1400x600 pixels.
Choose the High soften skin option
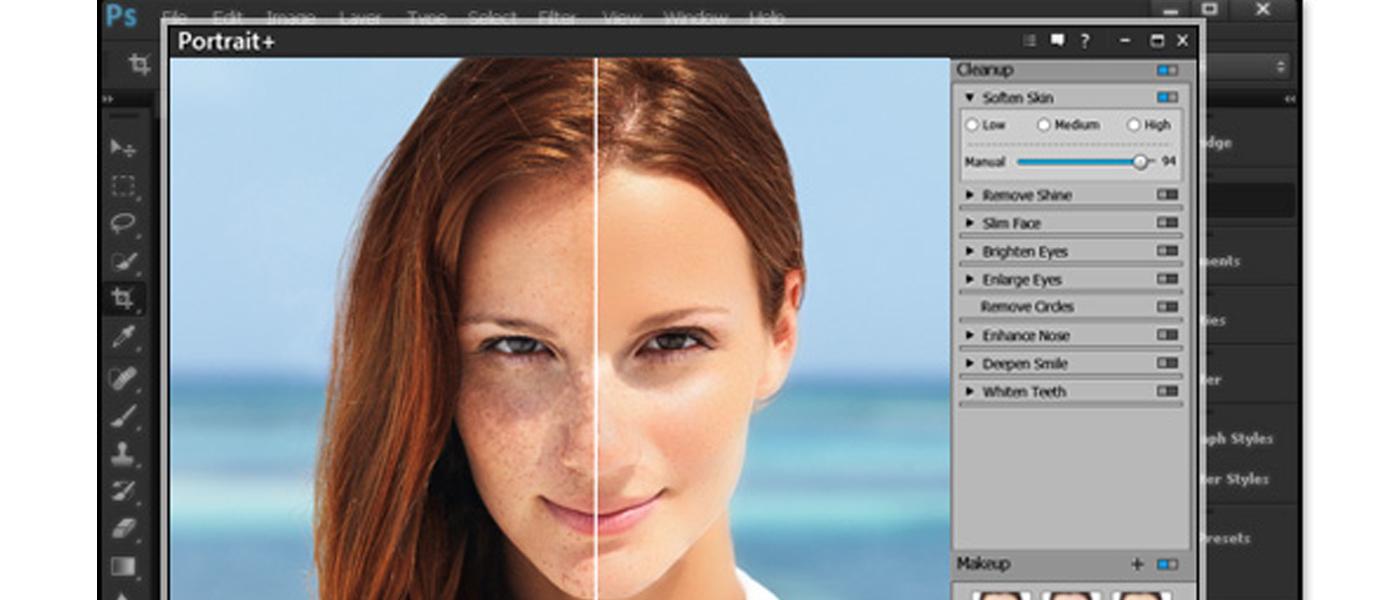pyautogui.click(x=1133, y=125)
